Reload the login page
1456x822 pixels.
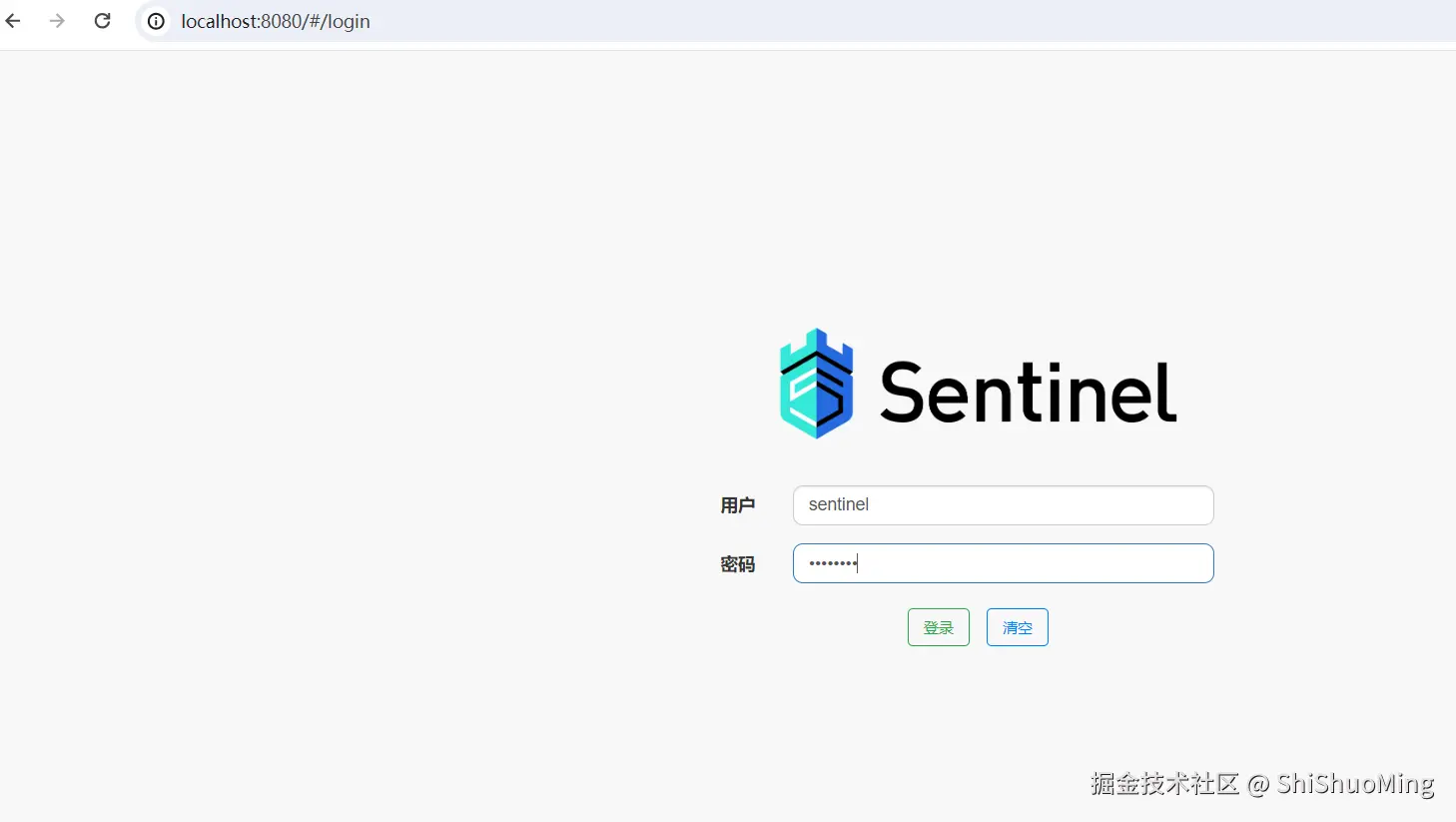point(102,21)
